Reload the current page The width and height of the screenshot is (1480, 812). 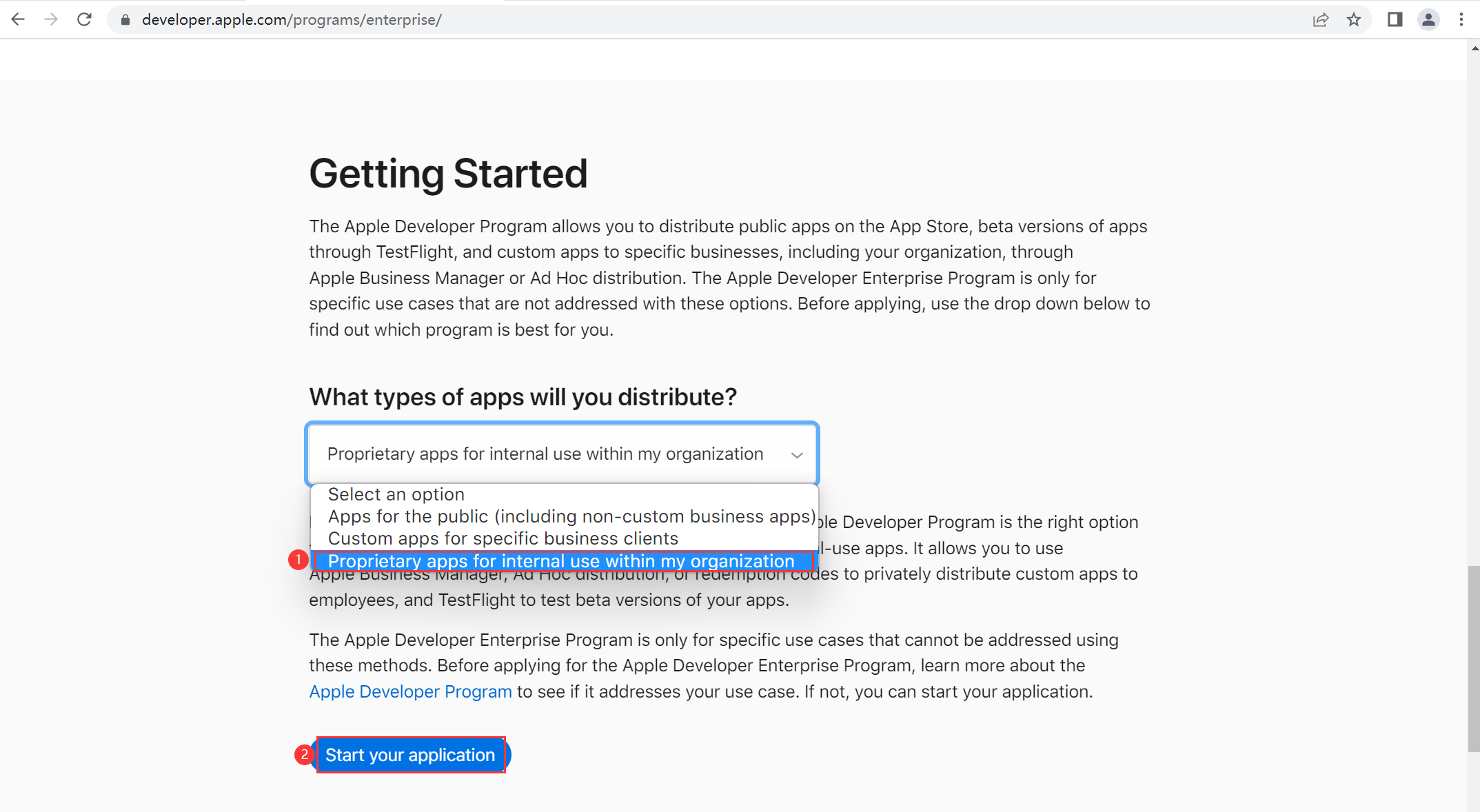[84, 19]
